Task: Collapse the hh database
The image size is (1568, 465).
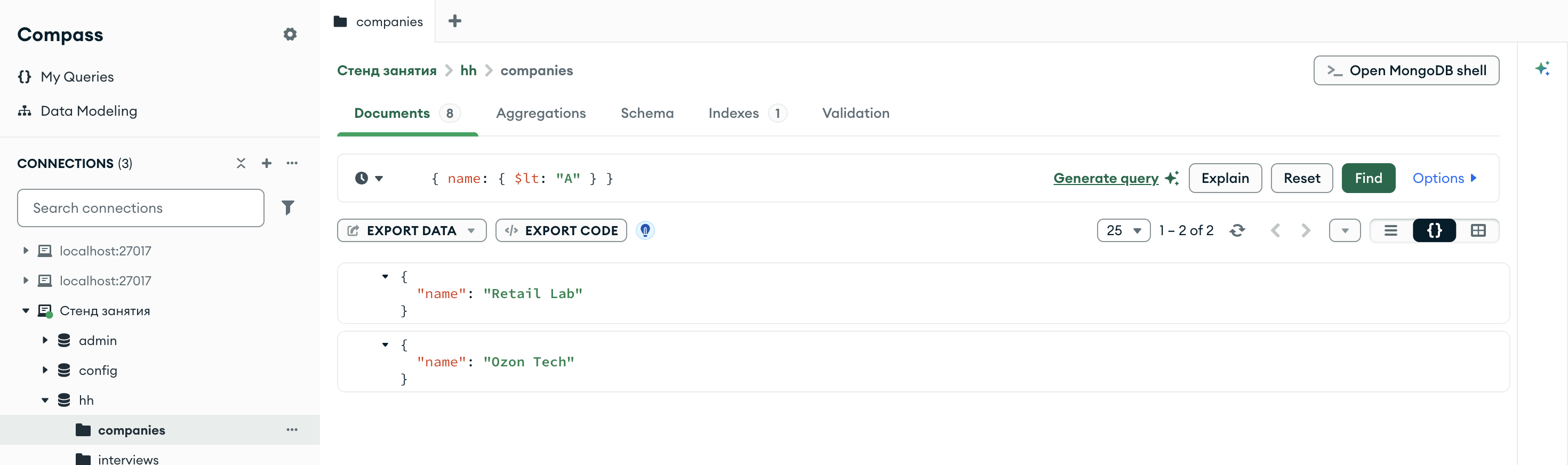Action: point(45,400)
